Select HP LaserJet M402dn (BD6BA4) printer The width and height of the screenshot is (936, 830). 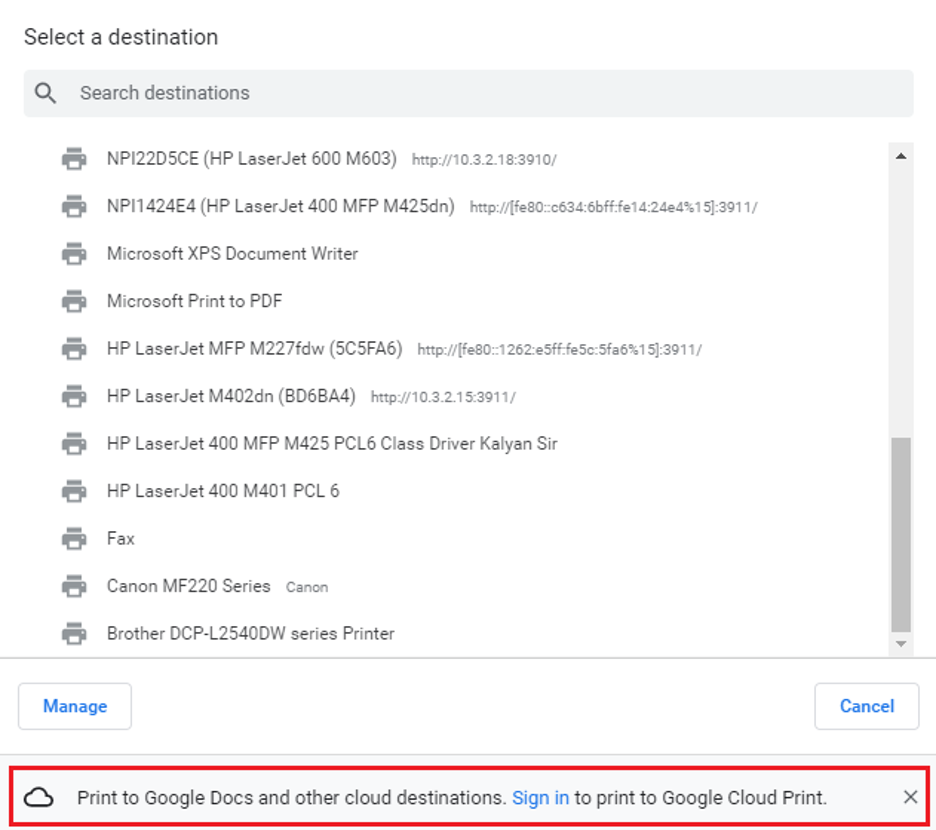[x=231, y=396]
